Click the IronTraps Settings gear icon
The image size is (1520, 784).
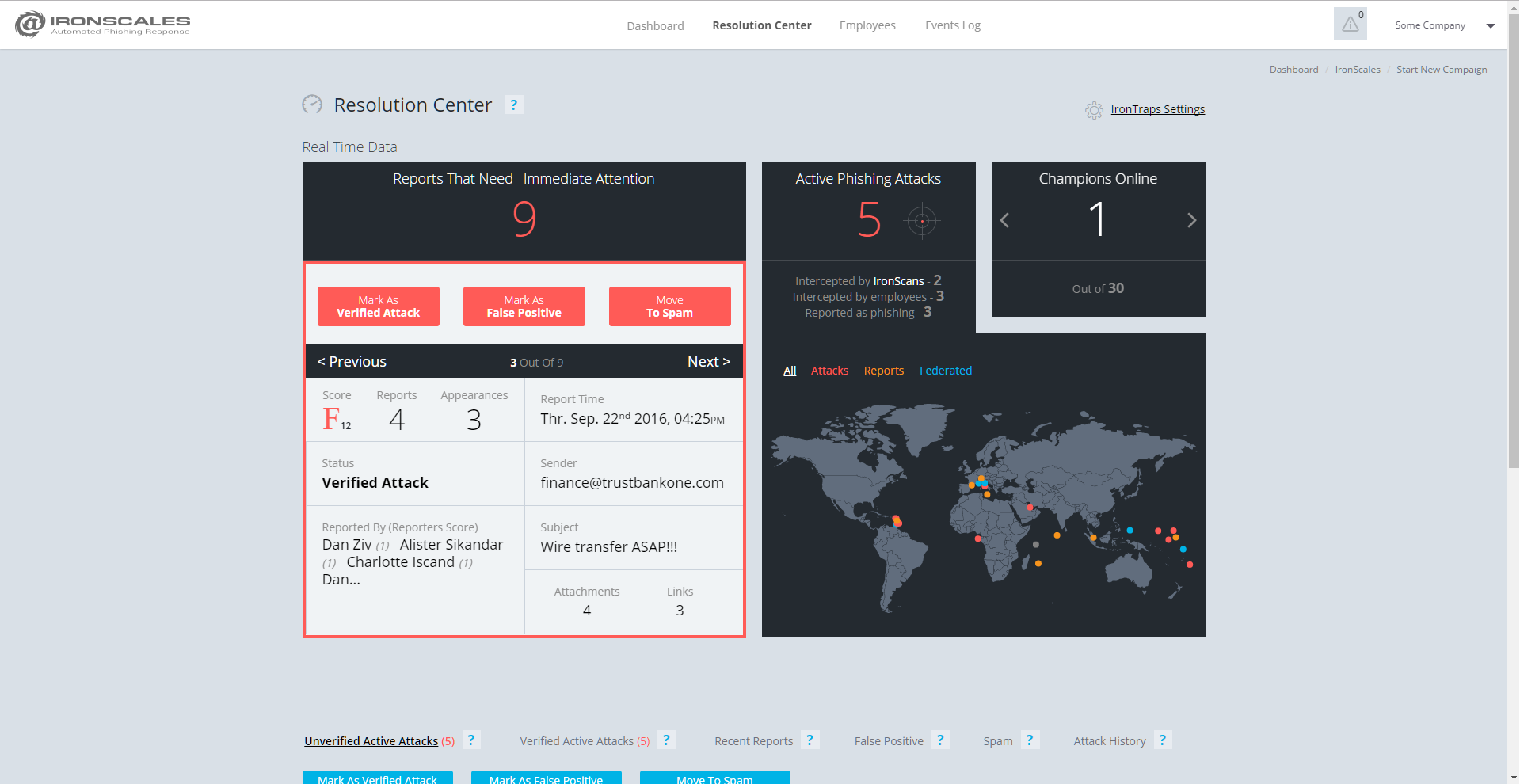(1094, 110)
